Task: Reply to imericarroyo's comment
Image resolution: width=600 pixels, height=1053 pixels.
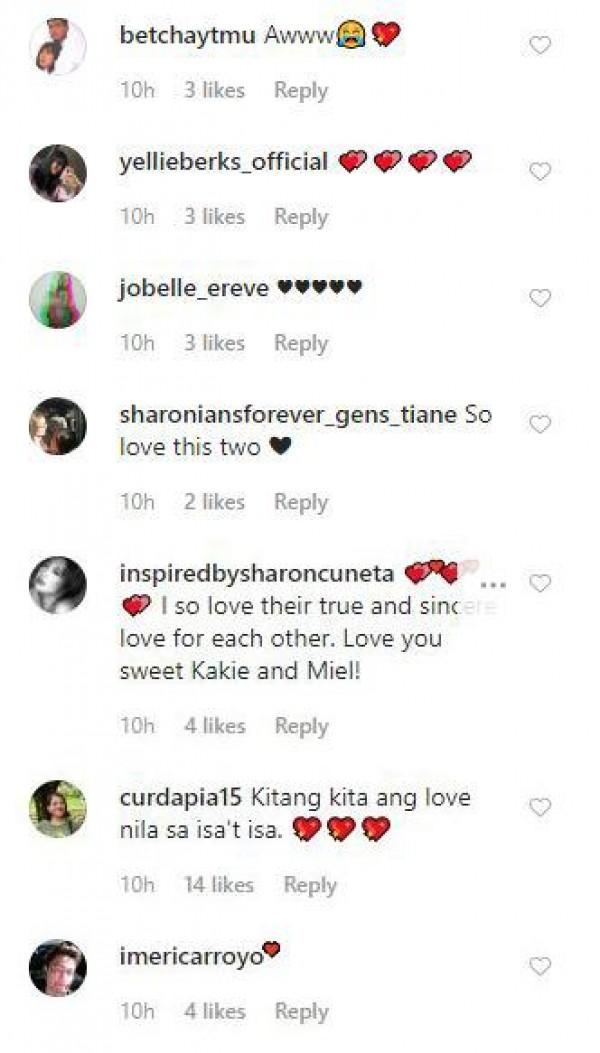Action: (x=302, y=1011)
